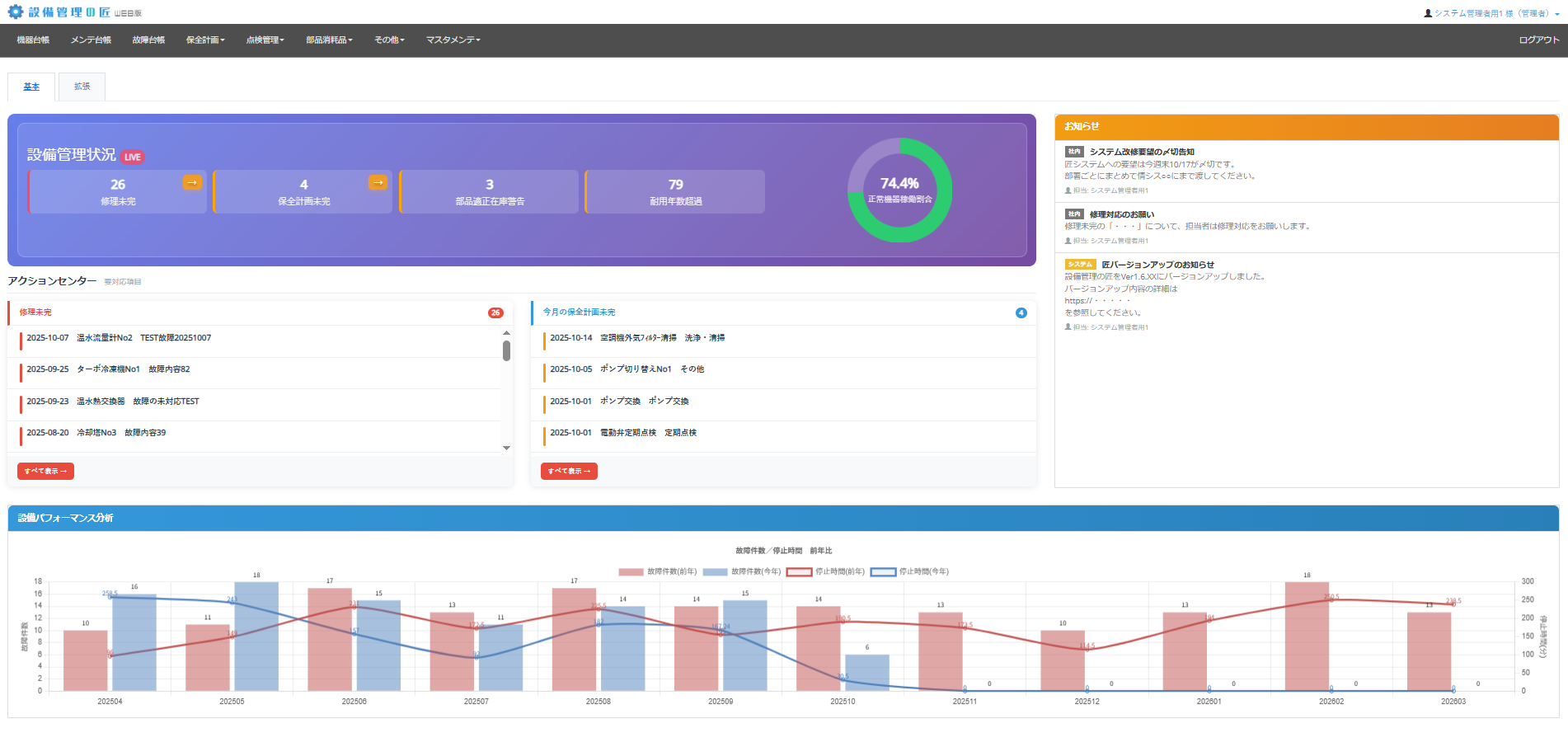Switch to the 拡張 tab
1568x733 pixels.
pyautogui.click(x=82, y=87)
